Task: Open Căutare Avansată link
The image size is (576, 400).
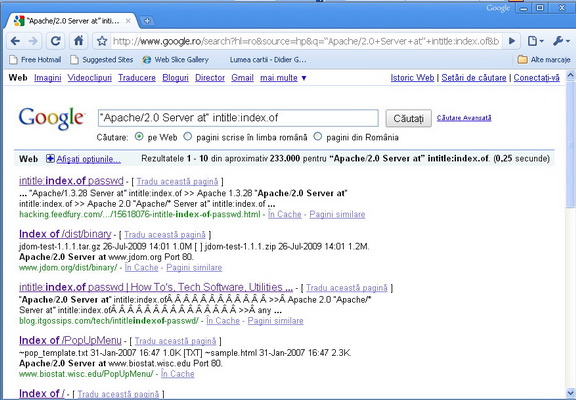Action: (464, 118)
